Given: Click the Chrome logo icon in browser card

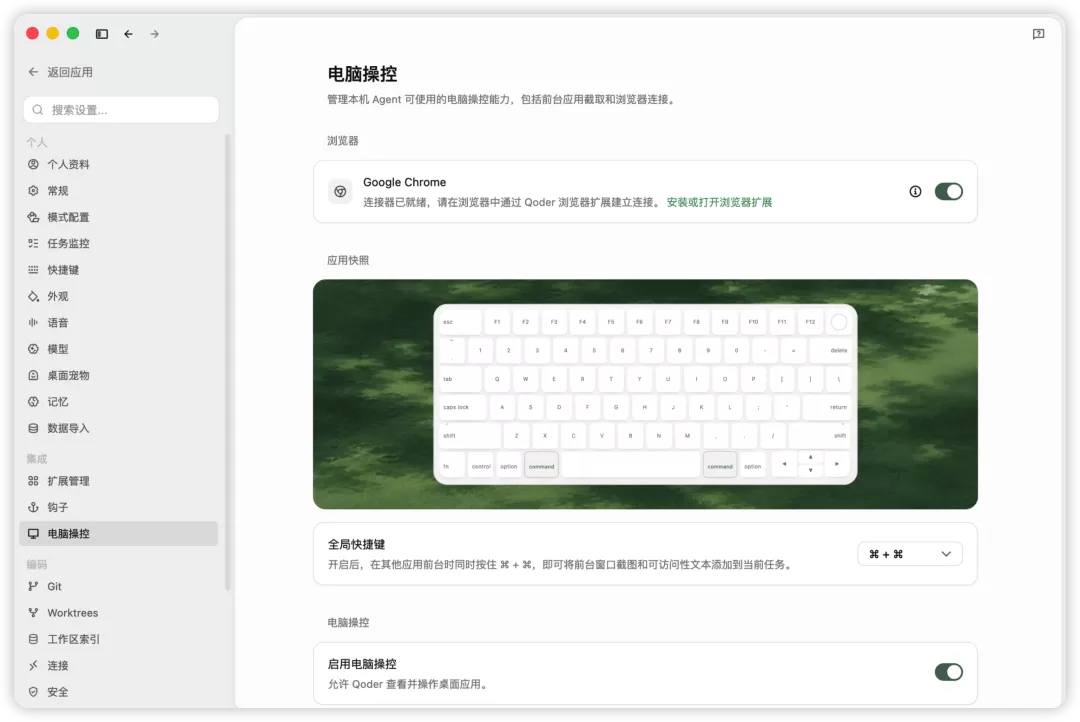Looking at the screenshot, I should pyautogui.click(x=340, y=192).
